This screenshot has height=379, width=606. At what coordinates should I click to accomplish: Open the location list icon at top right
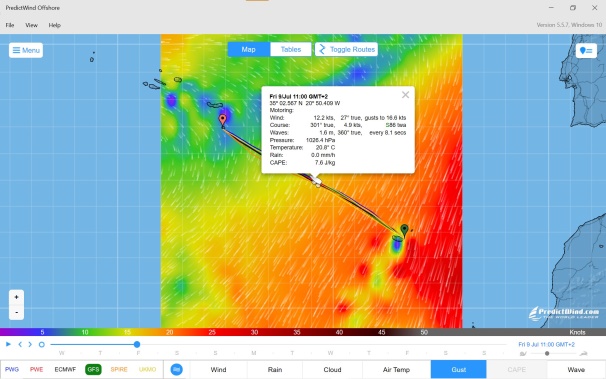(586, 51)
